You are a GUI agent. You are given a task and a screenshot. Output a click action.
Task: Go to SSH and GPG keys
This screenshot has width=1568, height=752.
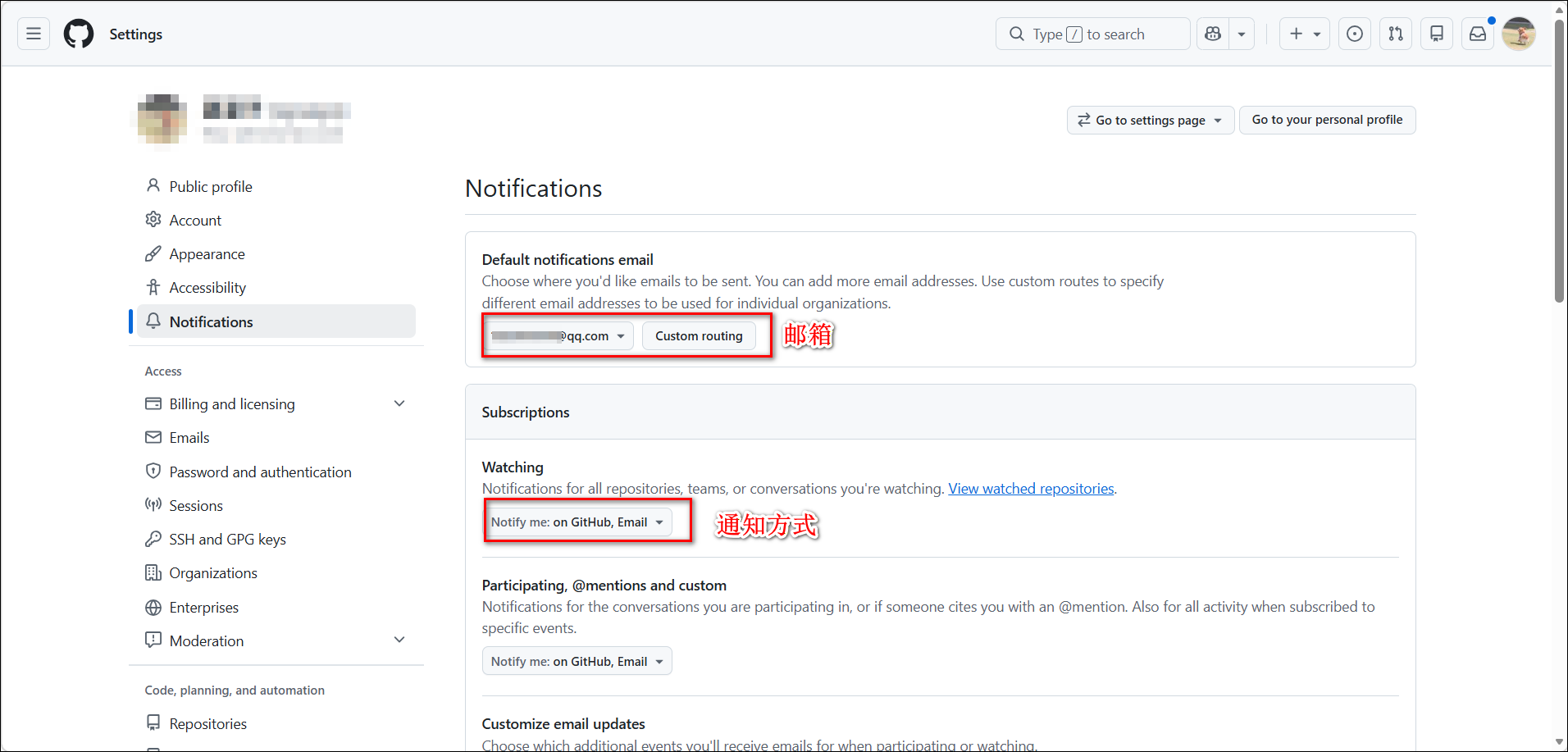[227, 540]
